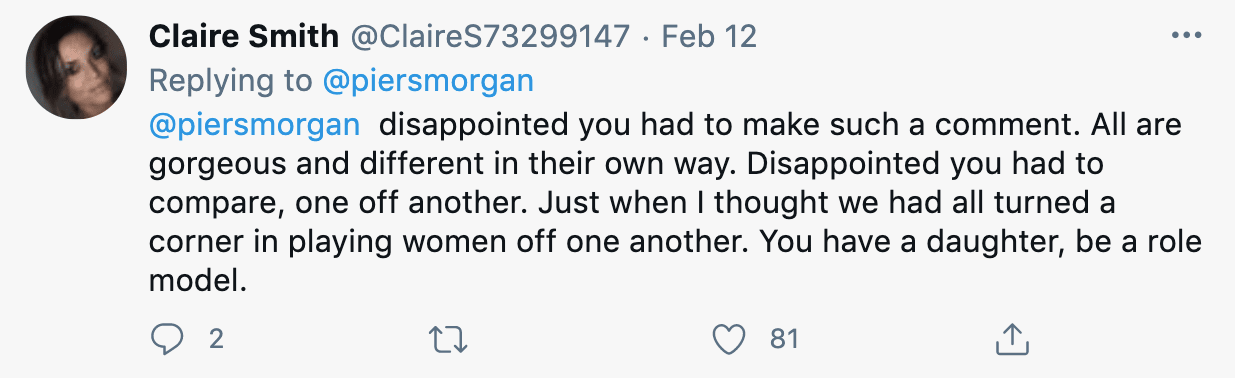Viewport: 1235px width, 378px height.
Task: Click the Feb 12 timestamp
Action: tap(709, 37)
